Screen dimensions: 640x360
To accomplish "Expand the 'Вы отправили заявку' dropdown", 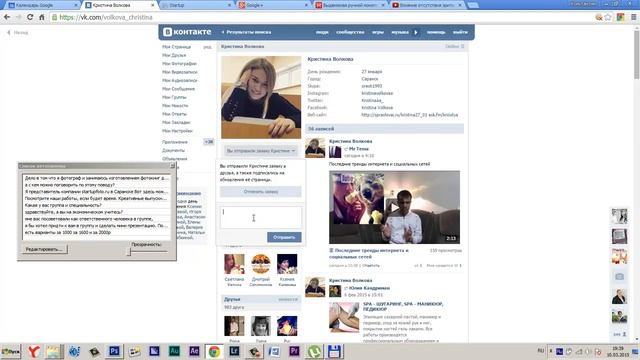I will pos(261,151).
